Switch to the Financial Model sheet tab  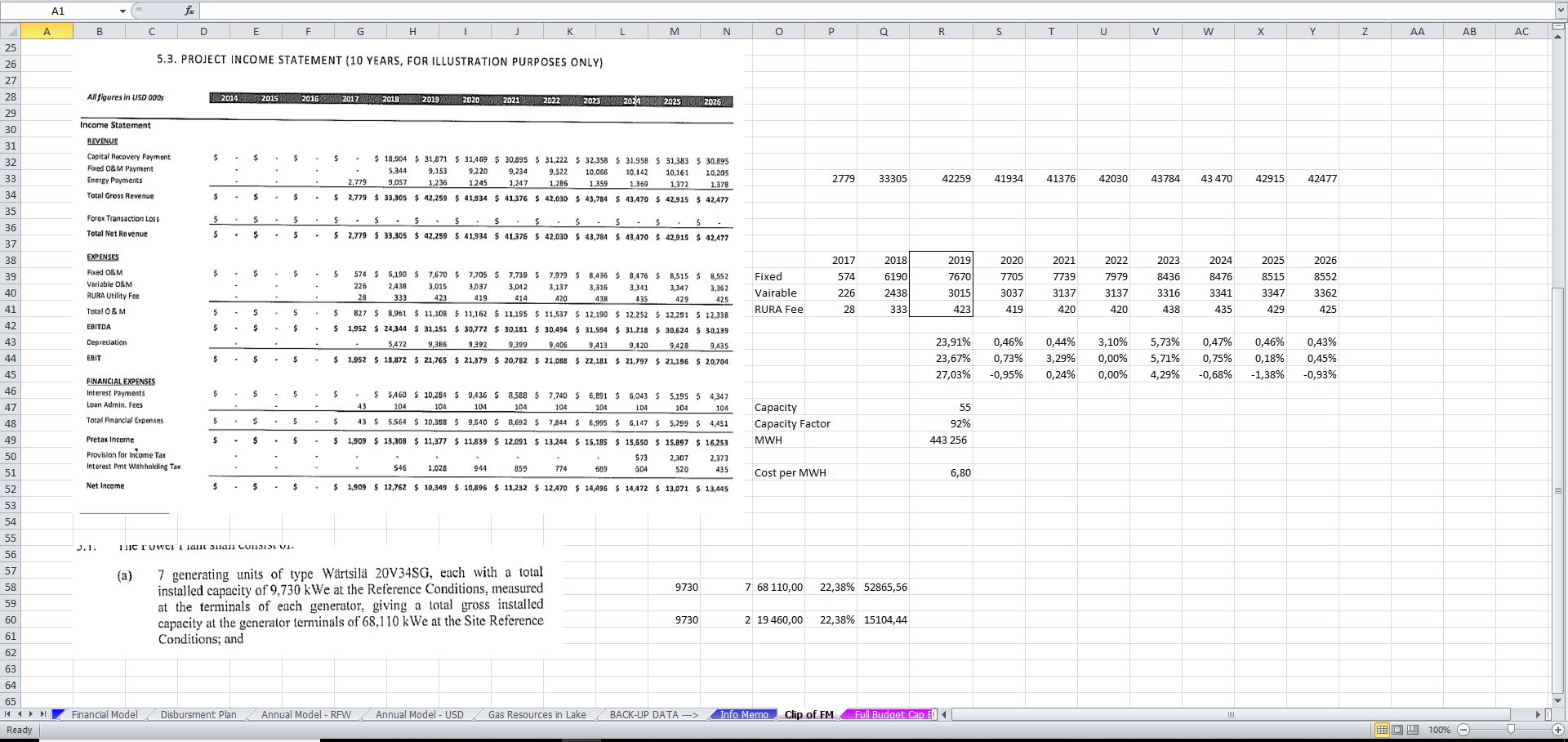pos(105,714)
